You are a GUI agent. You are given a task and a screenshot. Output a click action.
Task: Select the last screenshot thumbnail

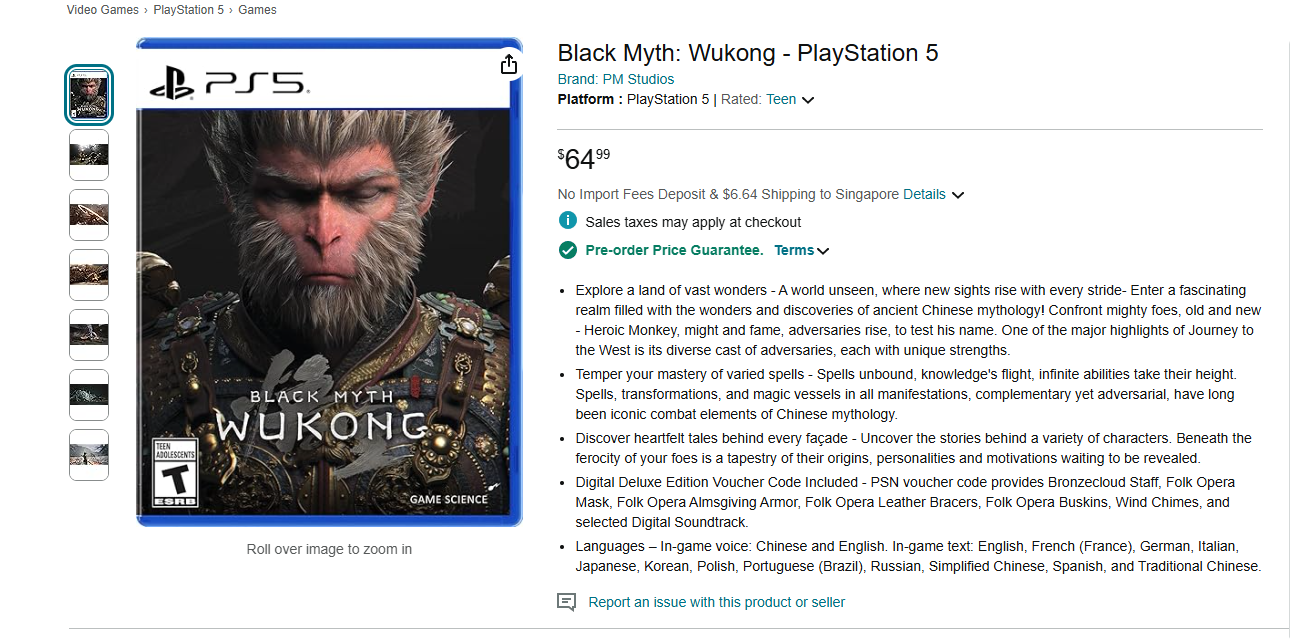click(x=89, y=455)
